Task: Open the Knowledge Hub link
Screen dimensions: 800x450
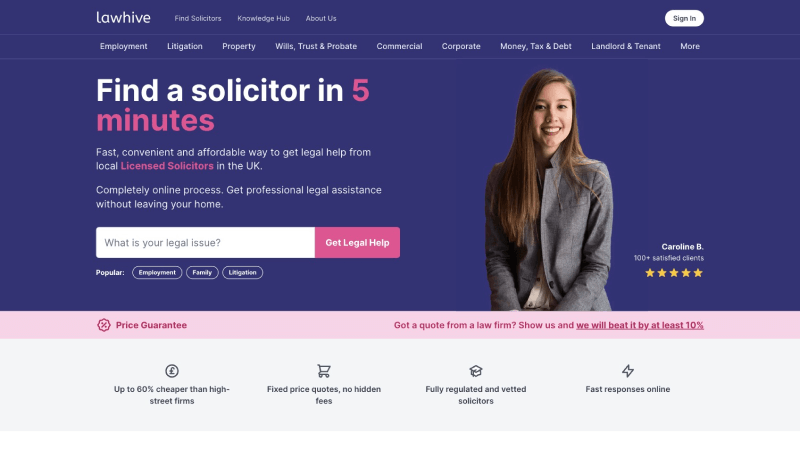Action: tap(263, 18)
